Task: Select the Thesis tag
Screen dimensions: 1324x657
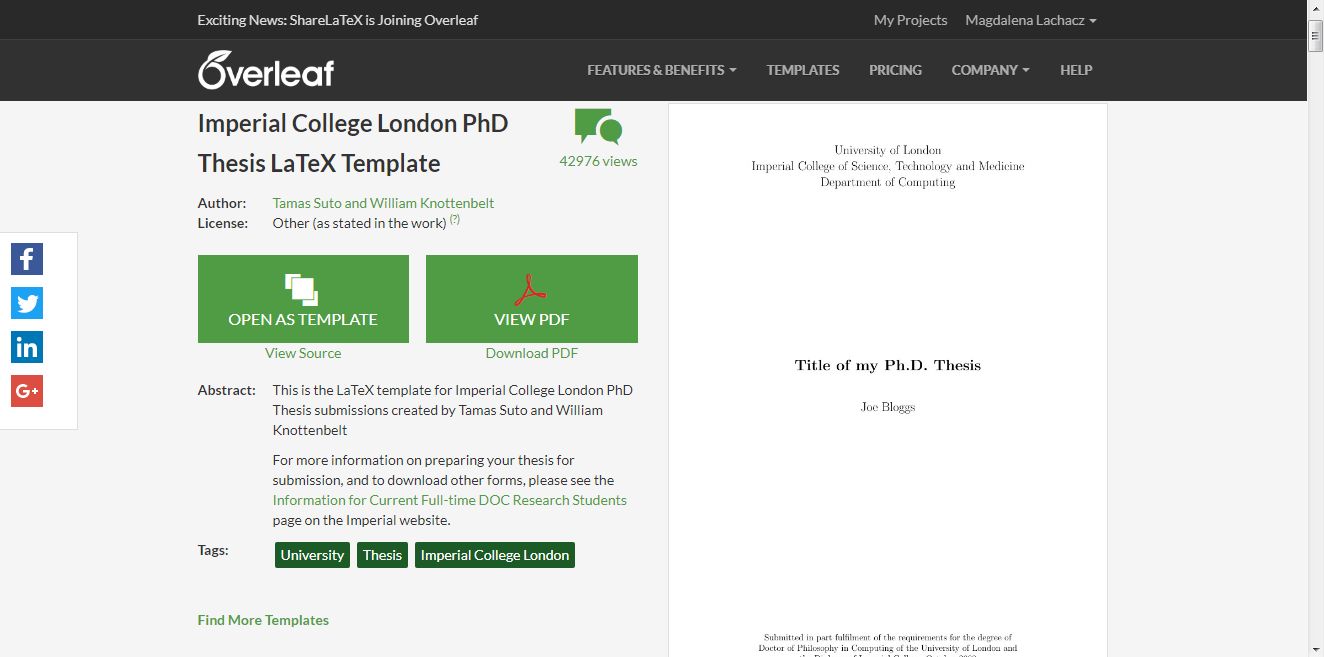Action: coord(382,555)
